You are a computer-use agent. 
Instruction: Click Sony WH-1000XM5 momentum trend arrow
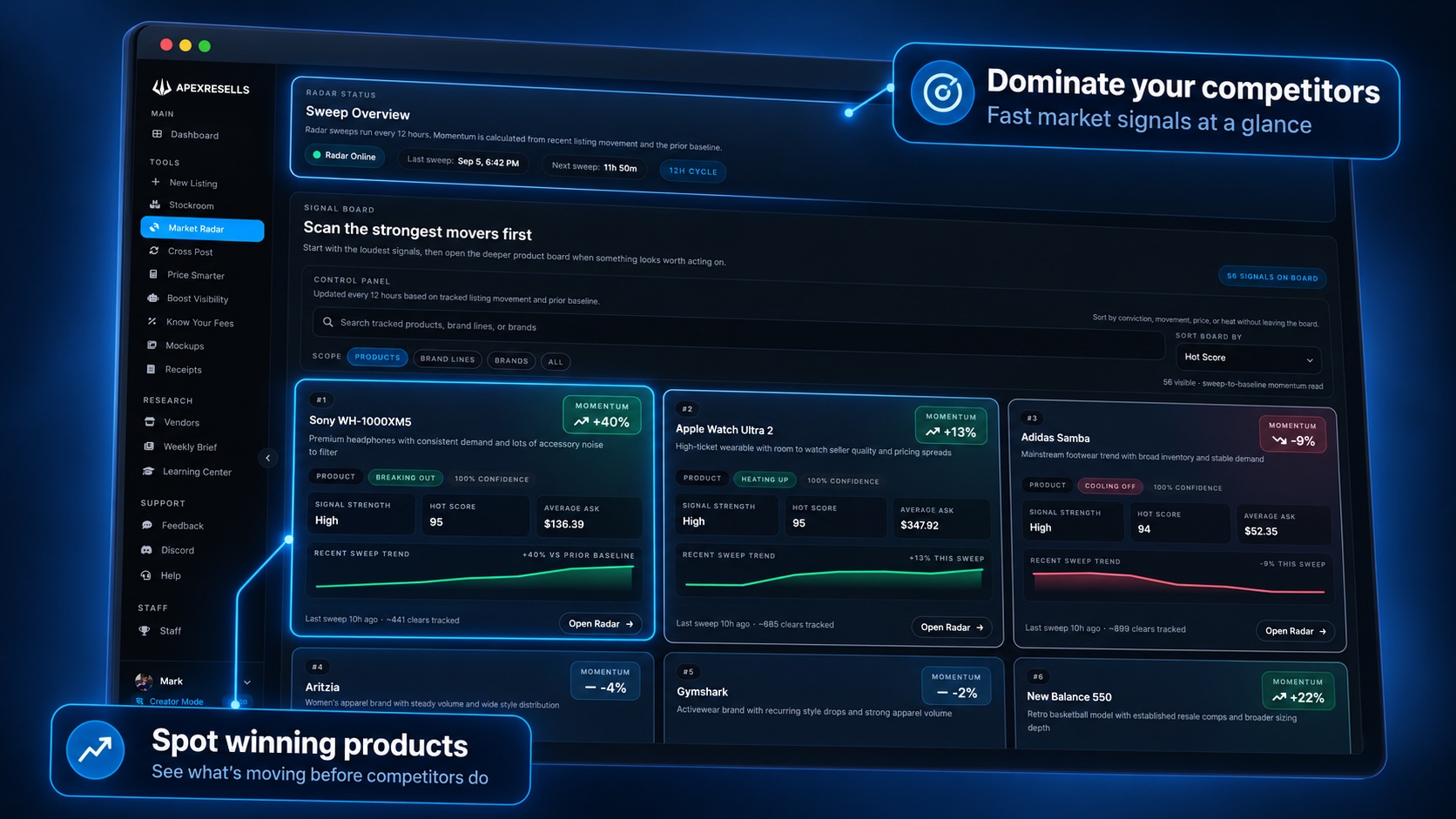coord(581,421)
